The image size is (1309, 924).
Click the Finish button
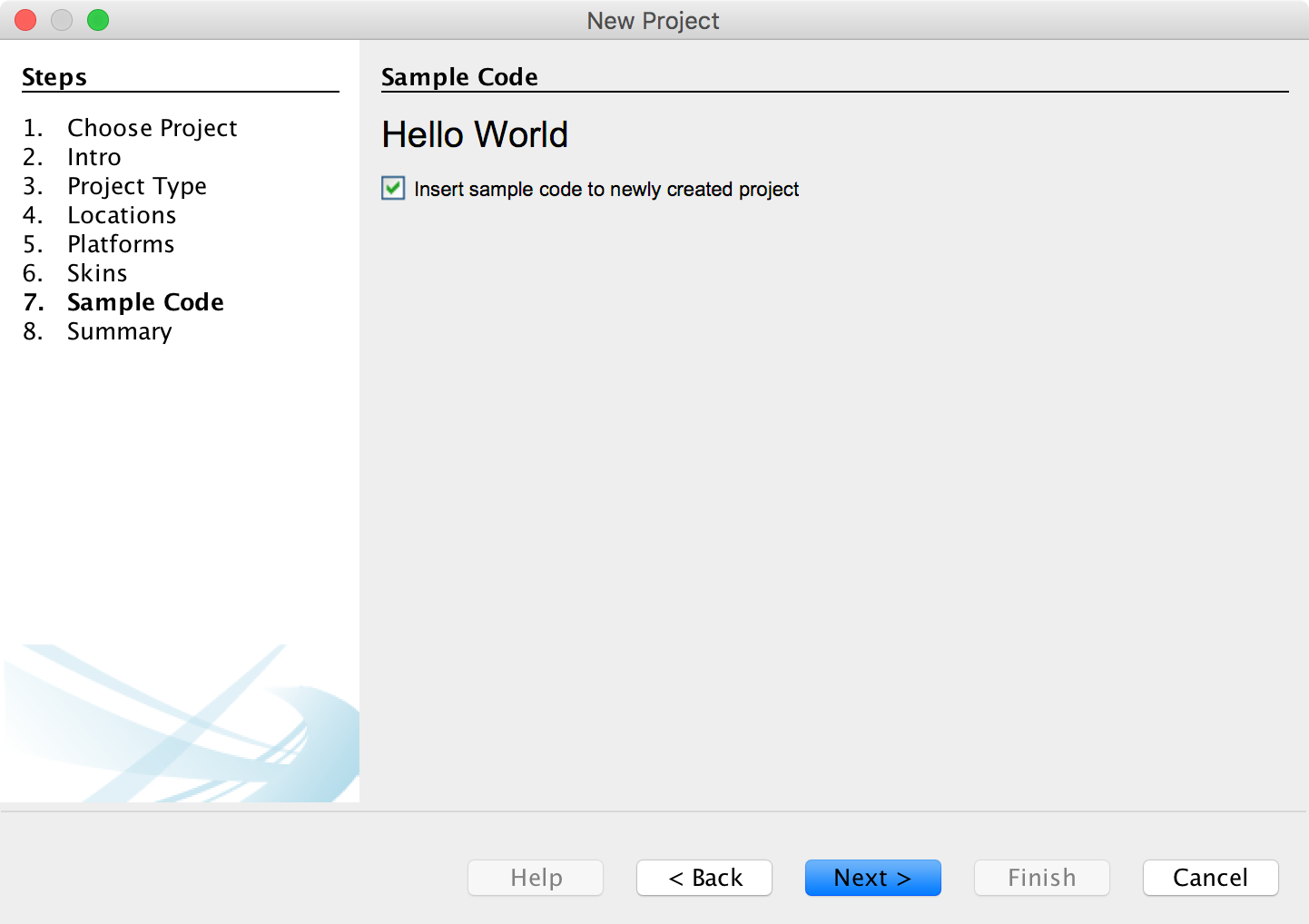[1041, 878]
